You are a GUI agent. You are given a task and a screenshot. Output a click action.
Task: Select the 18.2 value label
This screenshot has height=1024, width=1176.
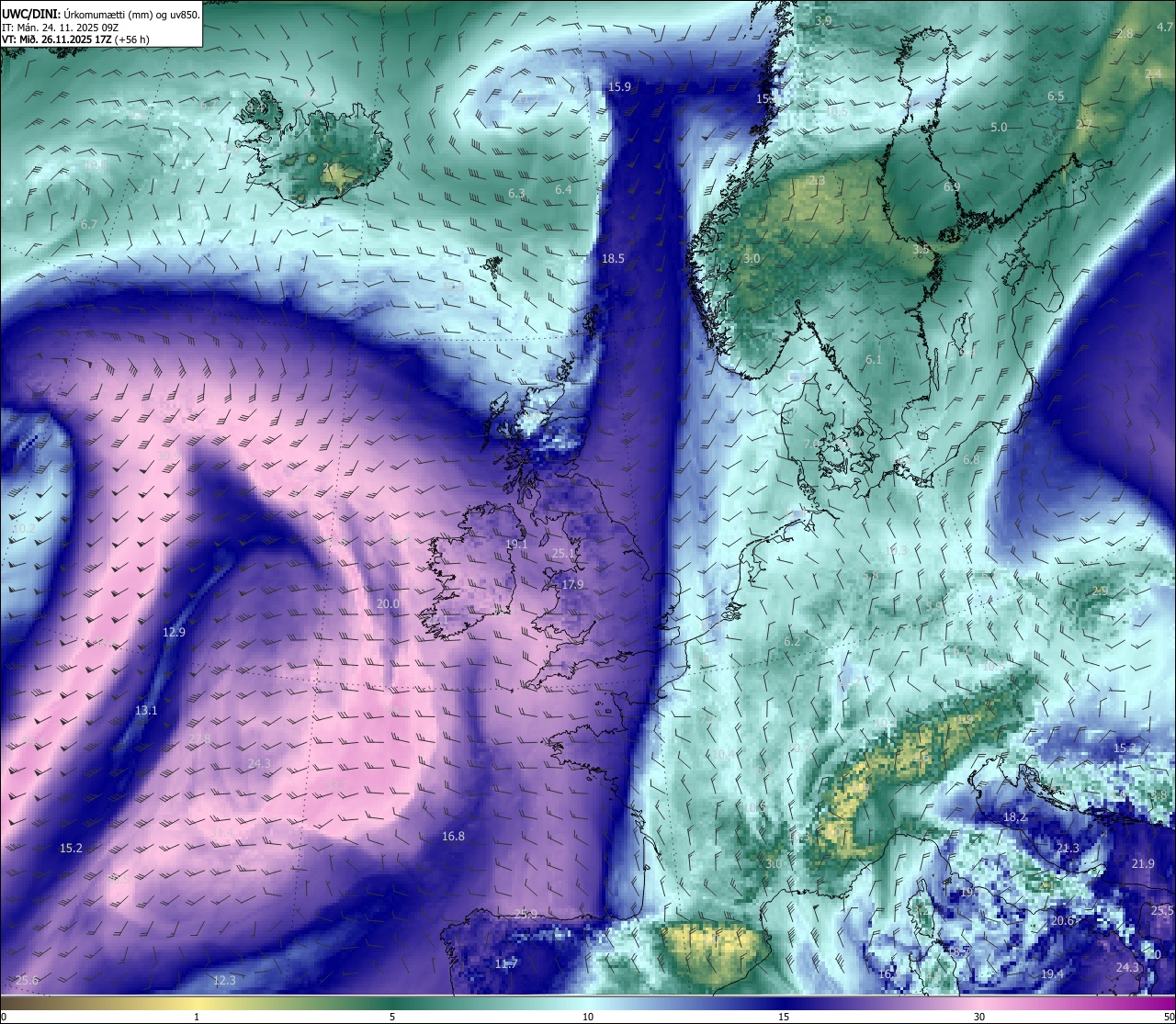pos(1015,817)
